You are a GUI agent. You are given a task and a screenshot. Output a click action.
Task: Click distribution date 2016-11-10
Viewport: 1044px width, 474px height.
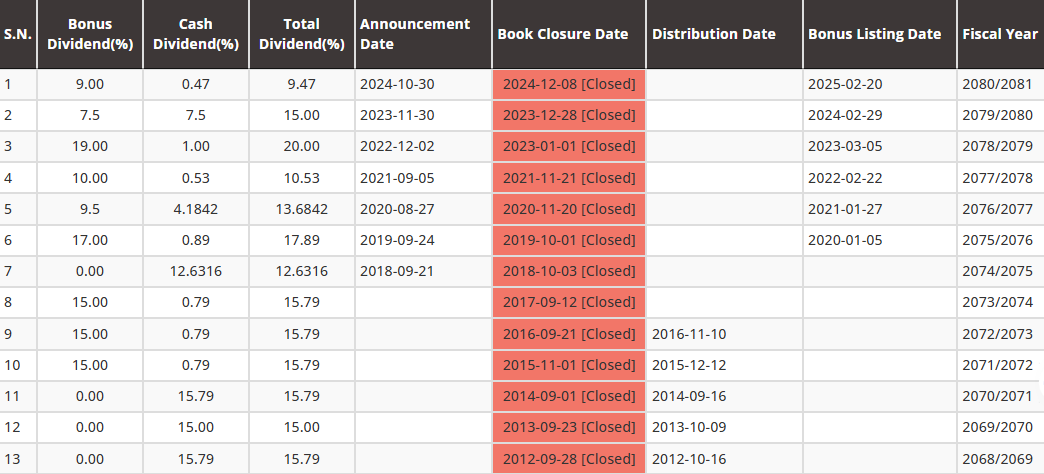click(x=689, y=333)
